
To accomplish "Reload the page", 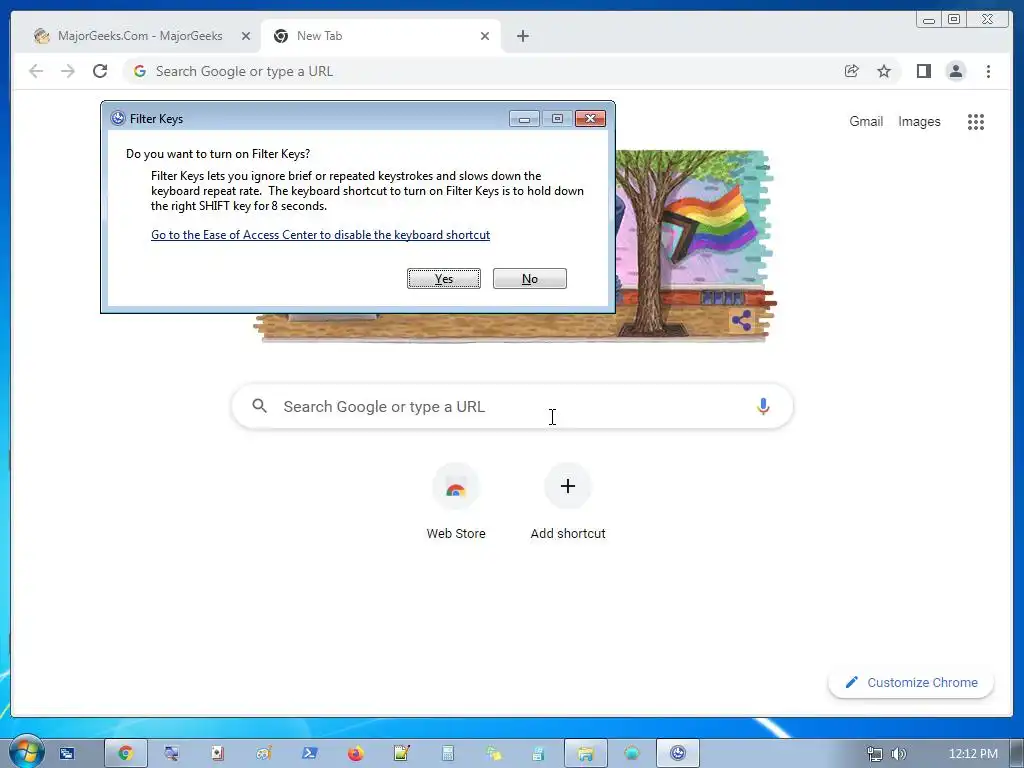I will 100,71.
